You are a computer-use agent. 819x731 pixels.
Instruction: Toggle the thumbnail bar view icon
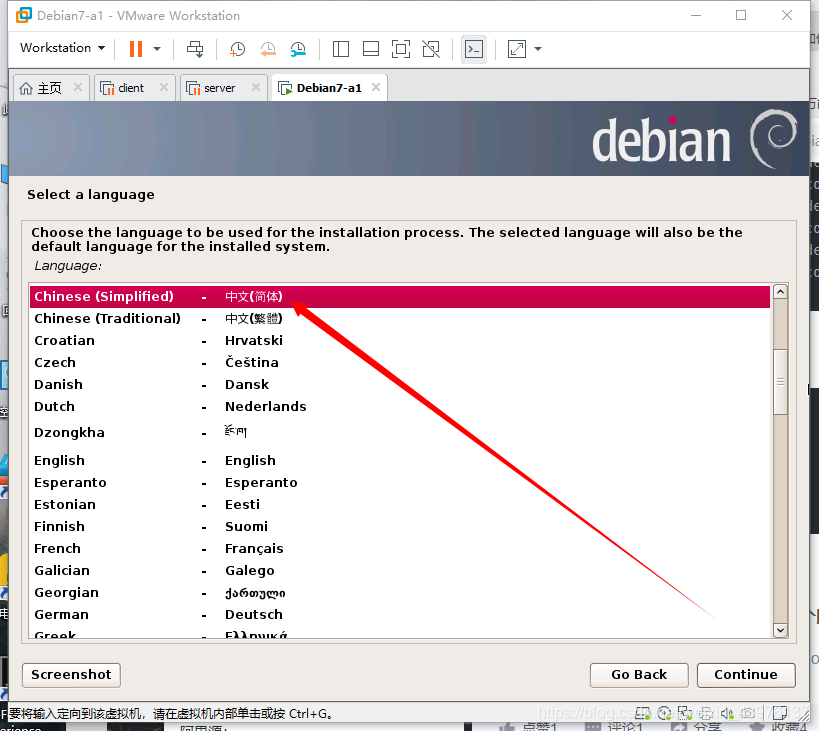pos(371,49)
